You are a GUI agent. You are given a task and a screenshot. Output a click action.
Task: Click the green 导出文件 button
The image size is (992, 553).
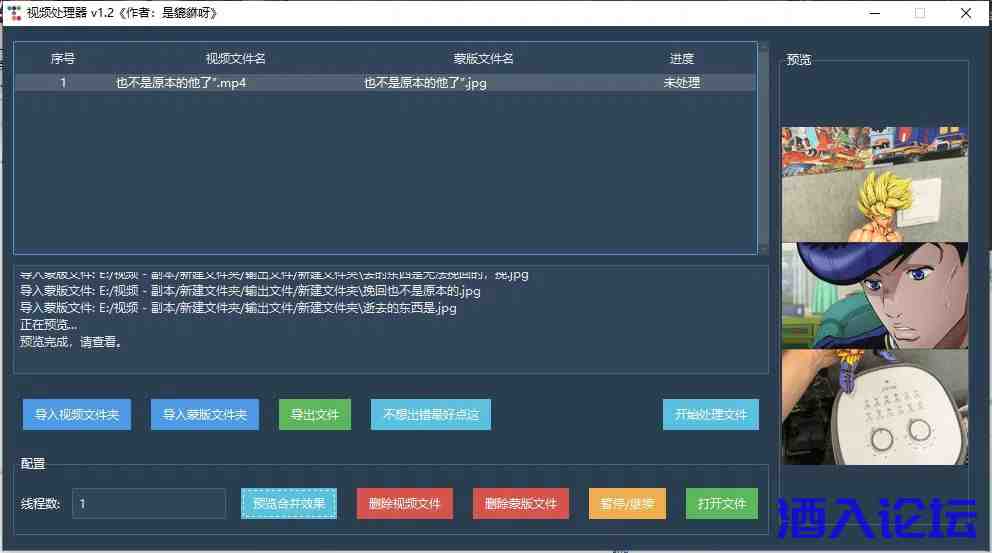[315, 414]
